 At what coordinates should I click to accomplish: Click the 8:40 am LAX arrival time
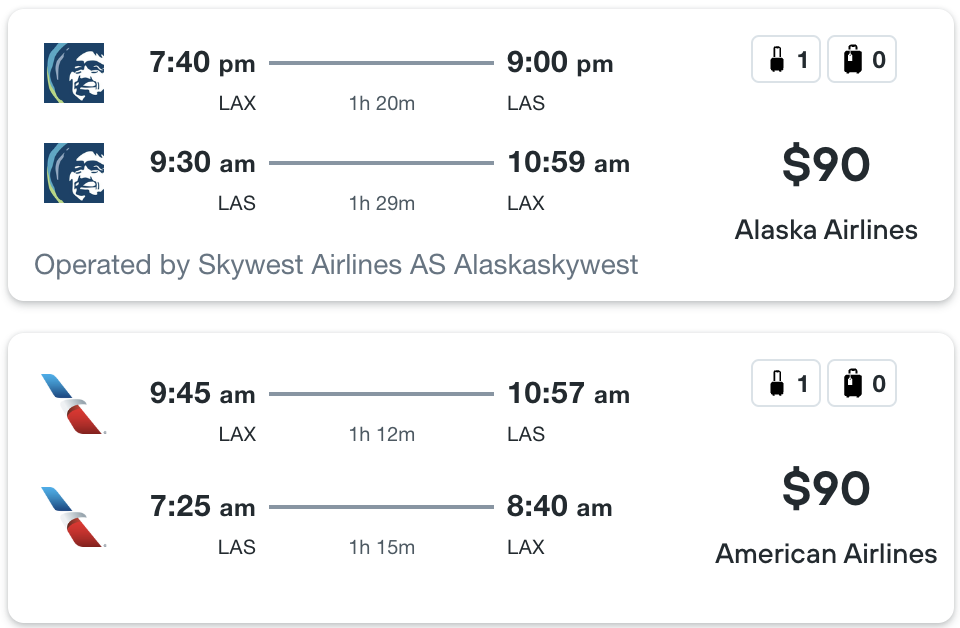[x=560, y=507]
